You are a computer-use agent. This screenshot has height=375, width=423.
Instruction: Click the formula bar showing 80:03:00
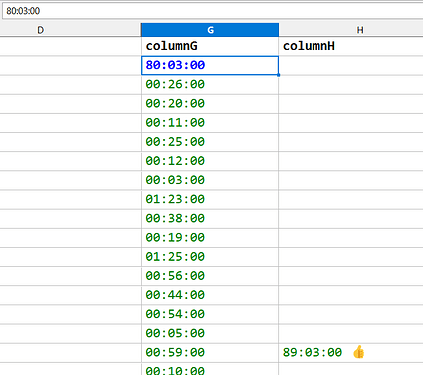click(x=213, y=11)
